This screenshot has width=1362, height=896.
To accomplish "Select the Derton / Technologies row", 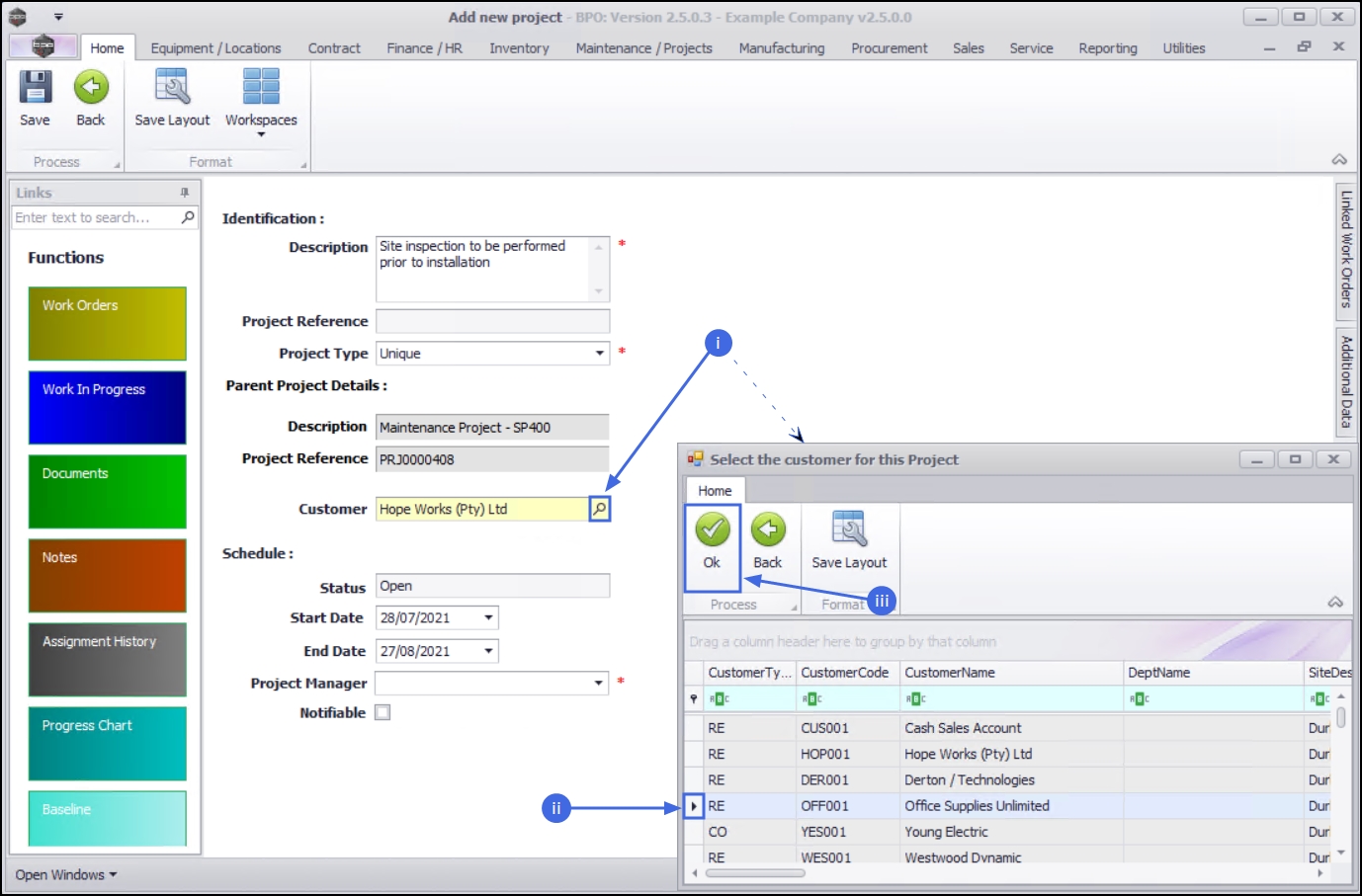I will tap(1008, 780).
